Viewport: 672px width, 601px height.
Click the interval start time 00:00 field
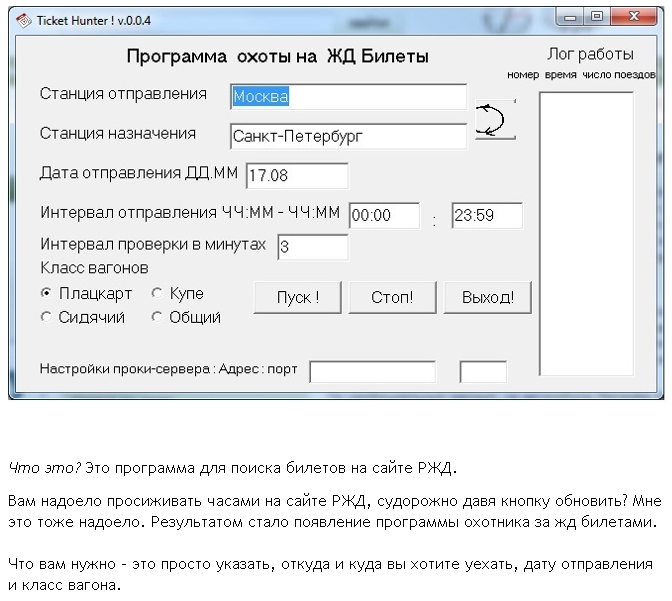click(x=384, y=215)
